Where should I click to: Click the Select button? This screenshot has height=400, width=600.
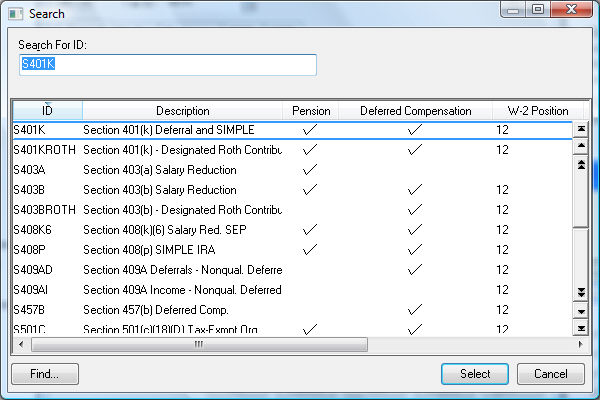pos(475,374)
